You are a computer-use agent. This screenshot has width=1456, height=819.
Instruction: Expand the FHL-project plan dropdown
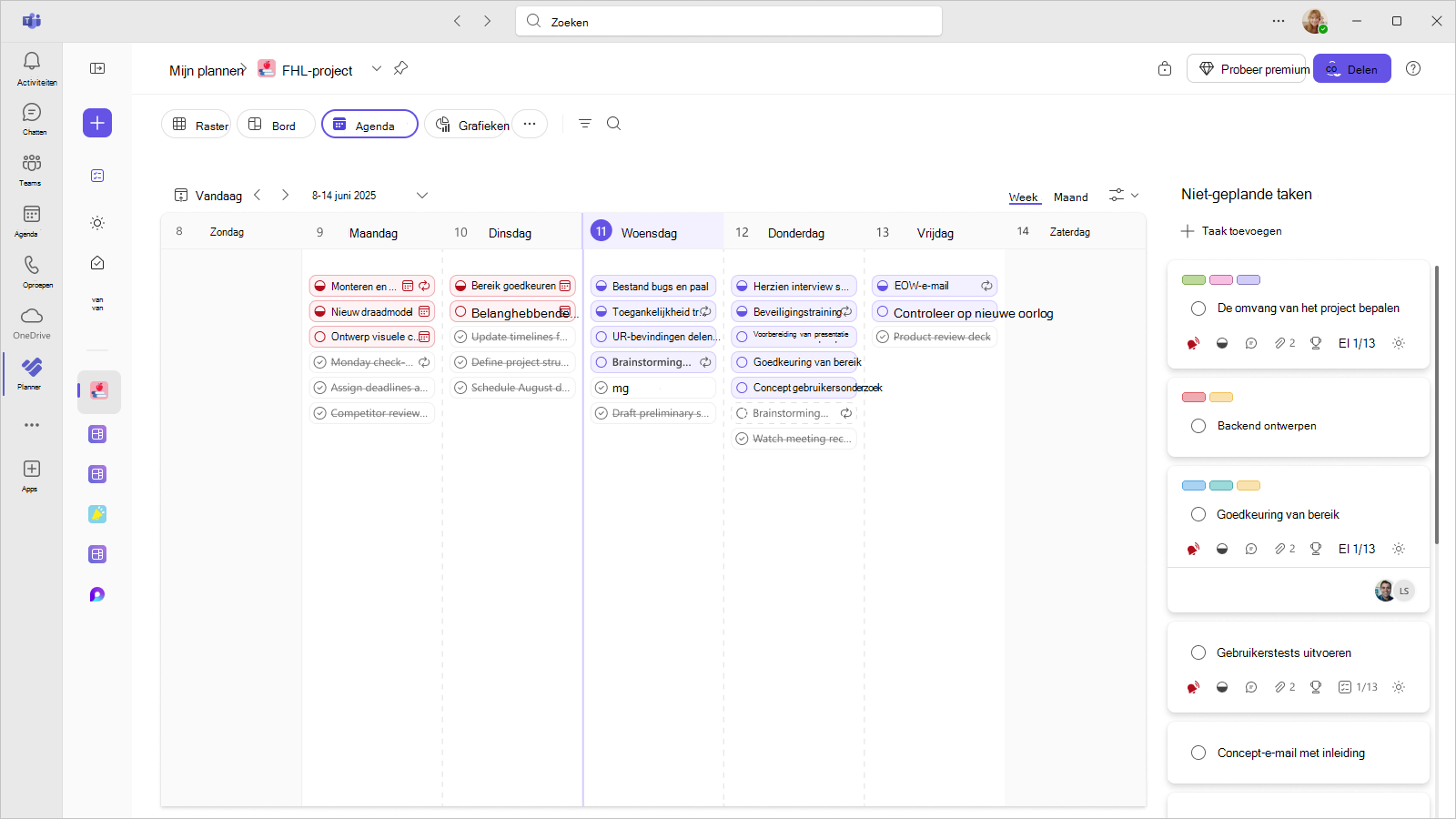coord(377,69)
